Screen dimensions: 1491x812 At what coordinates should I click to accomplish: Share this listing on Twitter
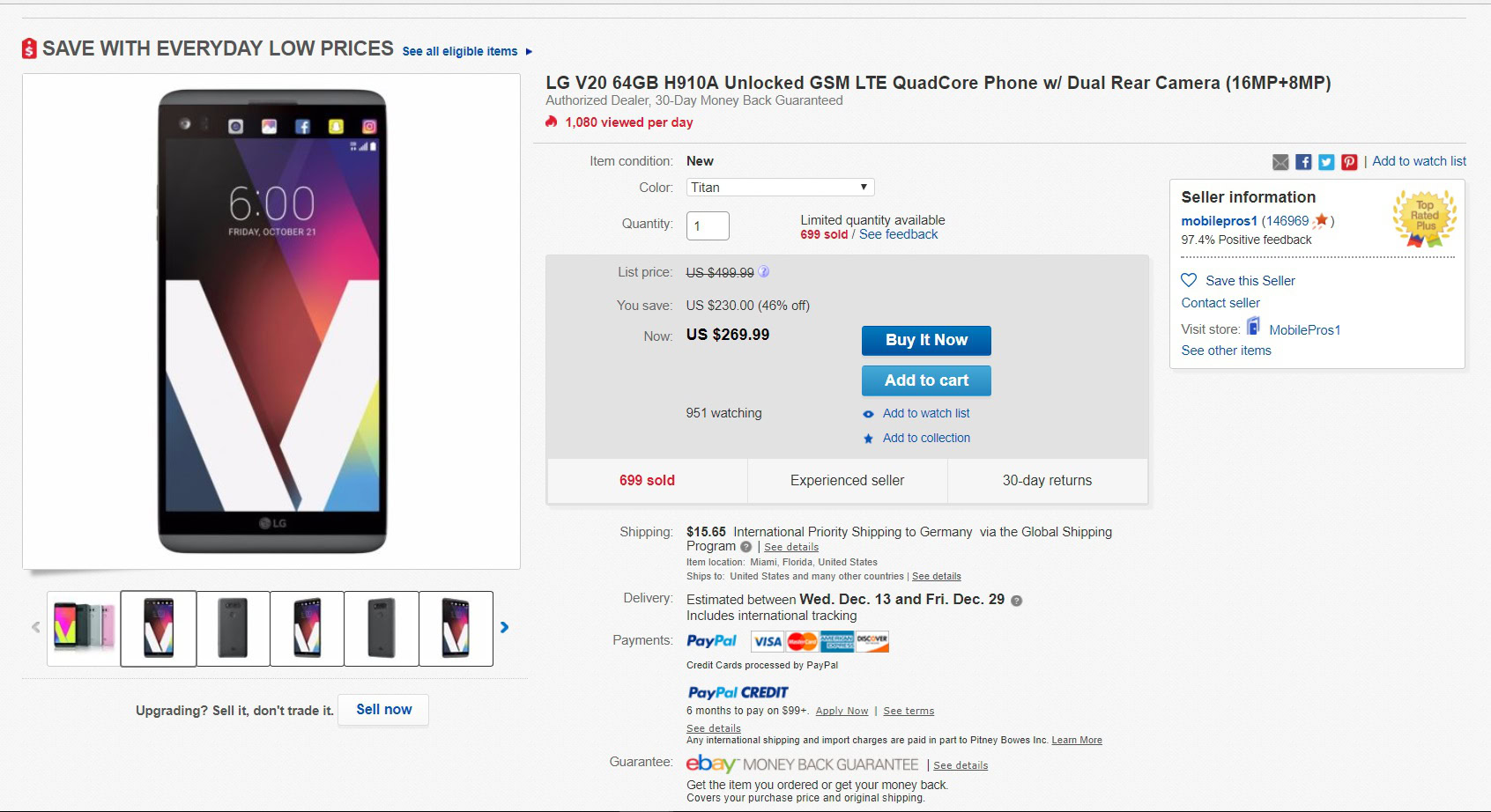(1326, 162)
